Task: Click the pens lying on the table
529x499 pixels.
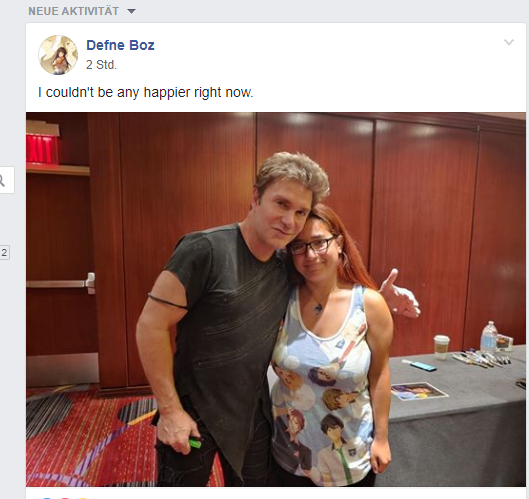Action: point(482,359)
